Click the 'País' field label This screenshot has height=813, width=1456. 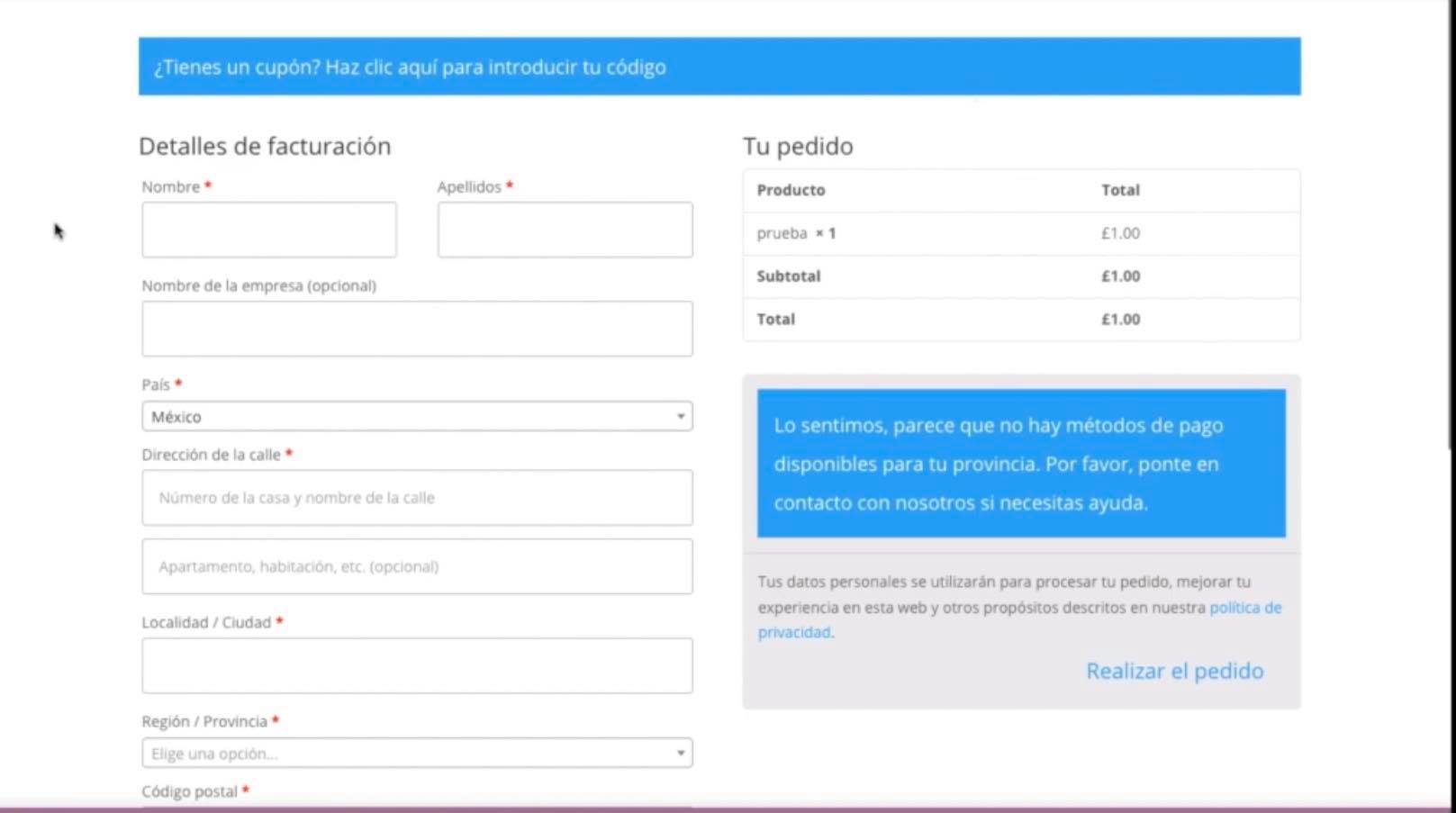pos(161,384)
